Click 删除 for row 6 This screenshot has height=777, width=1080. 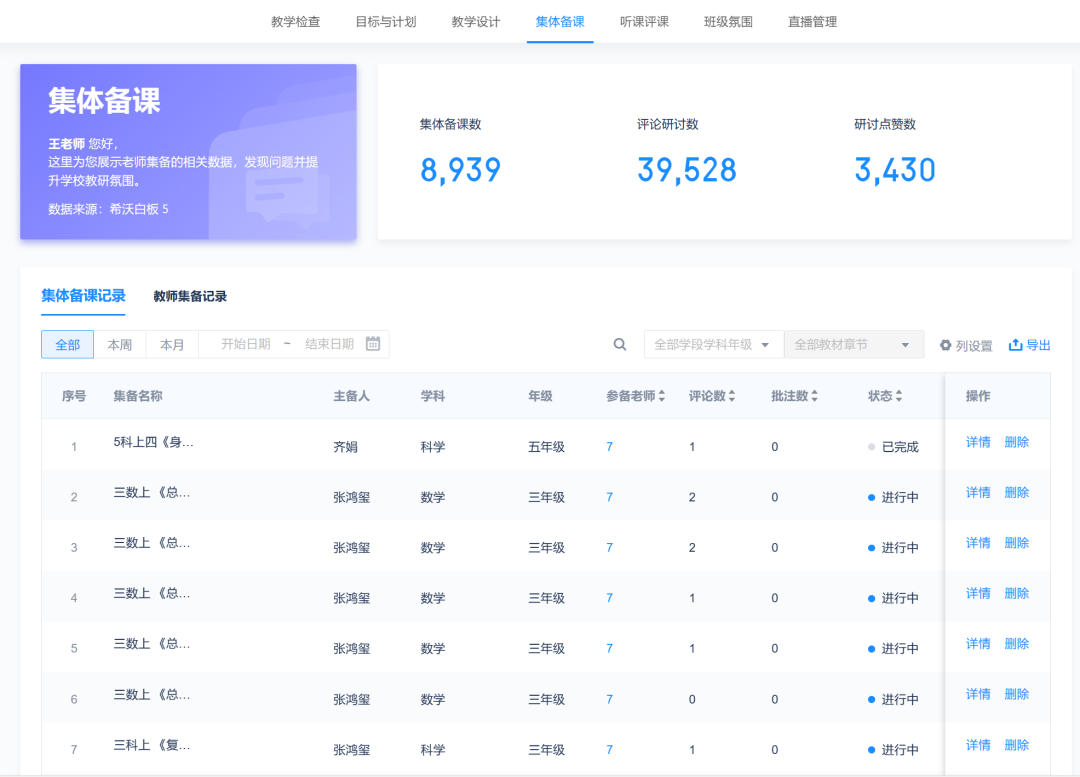1017,694
